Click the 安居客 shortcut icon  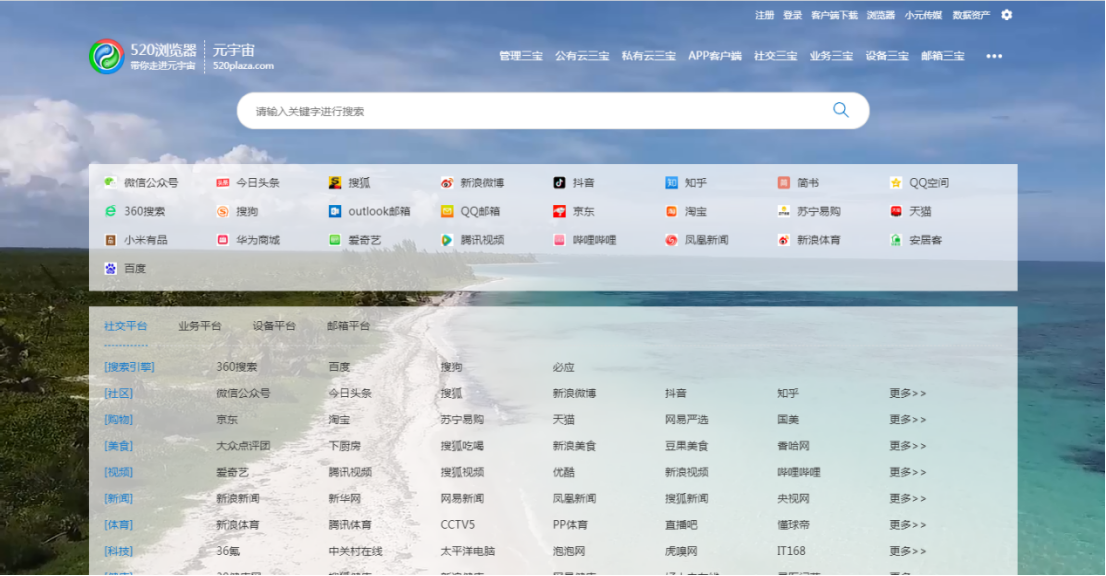point(896,240)
